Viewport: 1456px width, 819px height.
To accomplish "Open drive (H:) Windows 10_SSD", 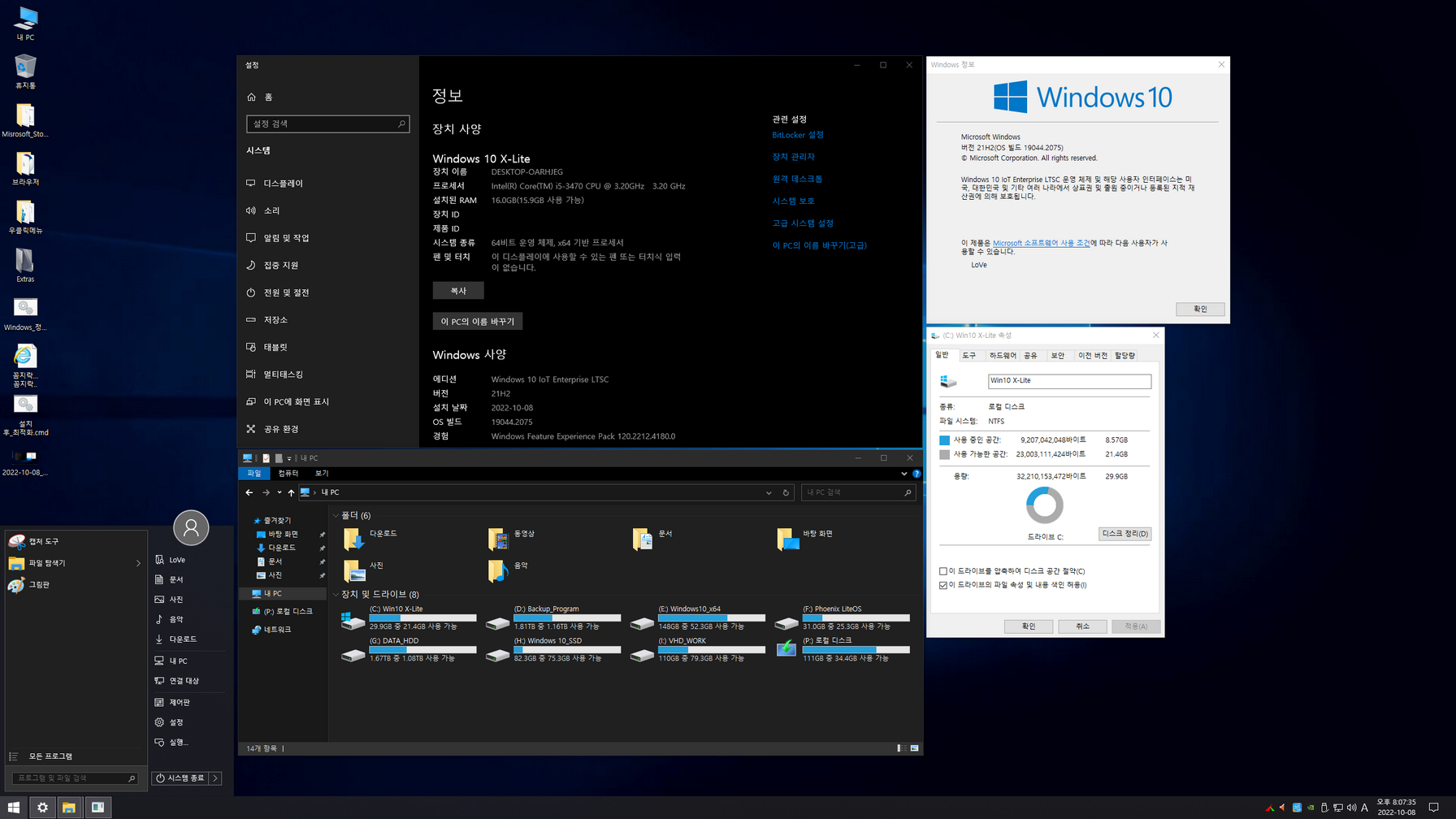I will pyautogui.click(x=553, y=649).
